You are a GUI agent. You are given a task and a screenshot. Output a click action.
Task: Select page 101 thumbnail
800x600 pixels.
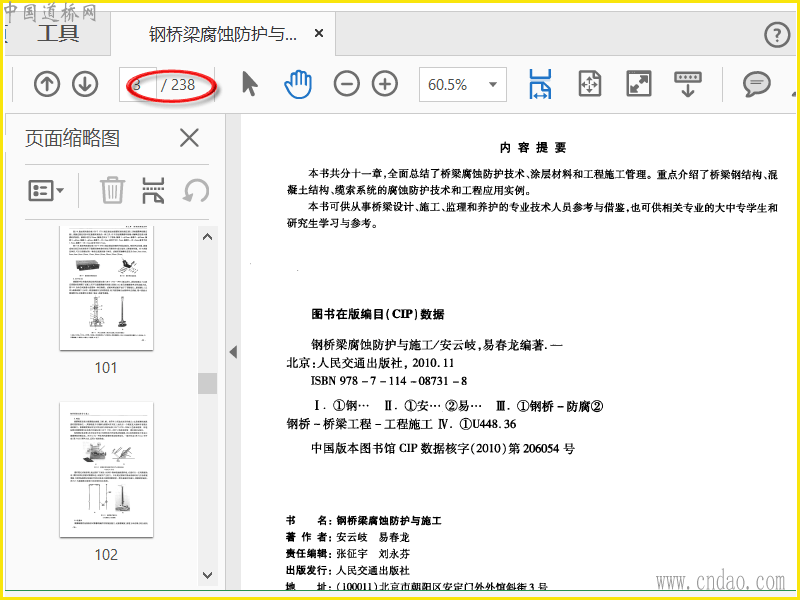tap(106, 288)
